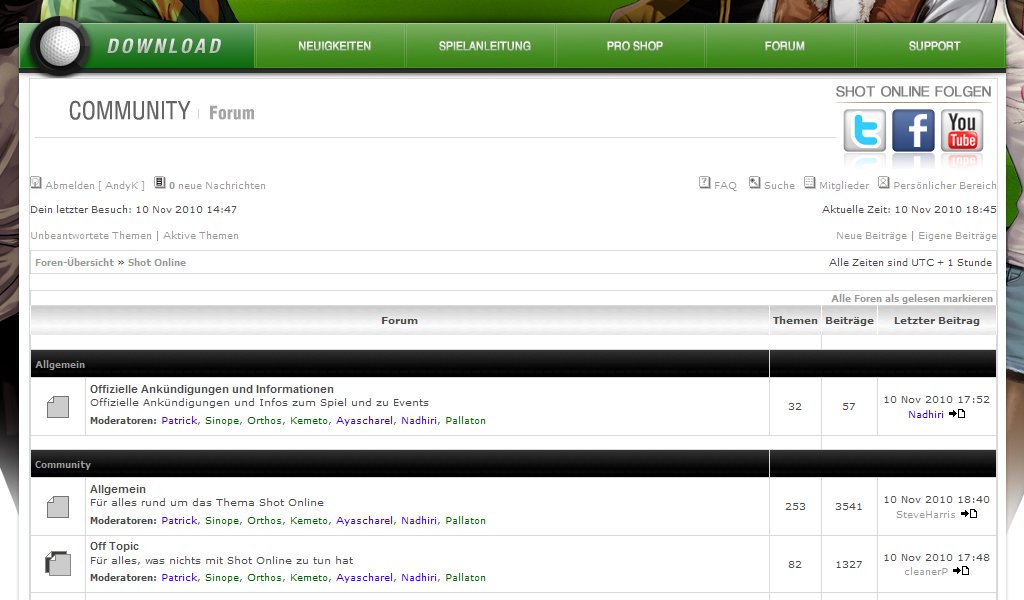The image size is (1024, 600).
Task: Open last poster cleanerP's profile
Action: [925, 572]
